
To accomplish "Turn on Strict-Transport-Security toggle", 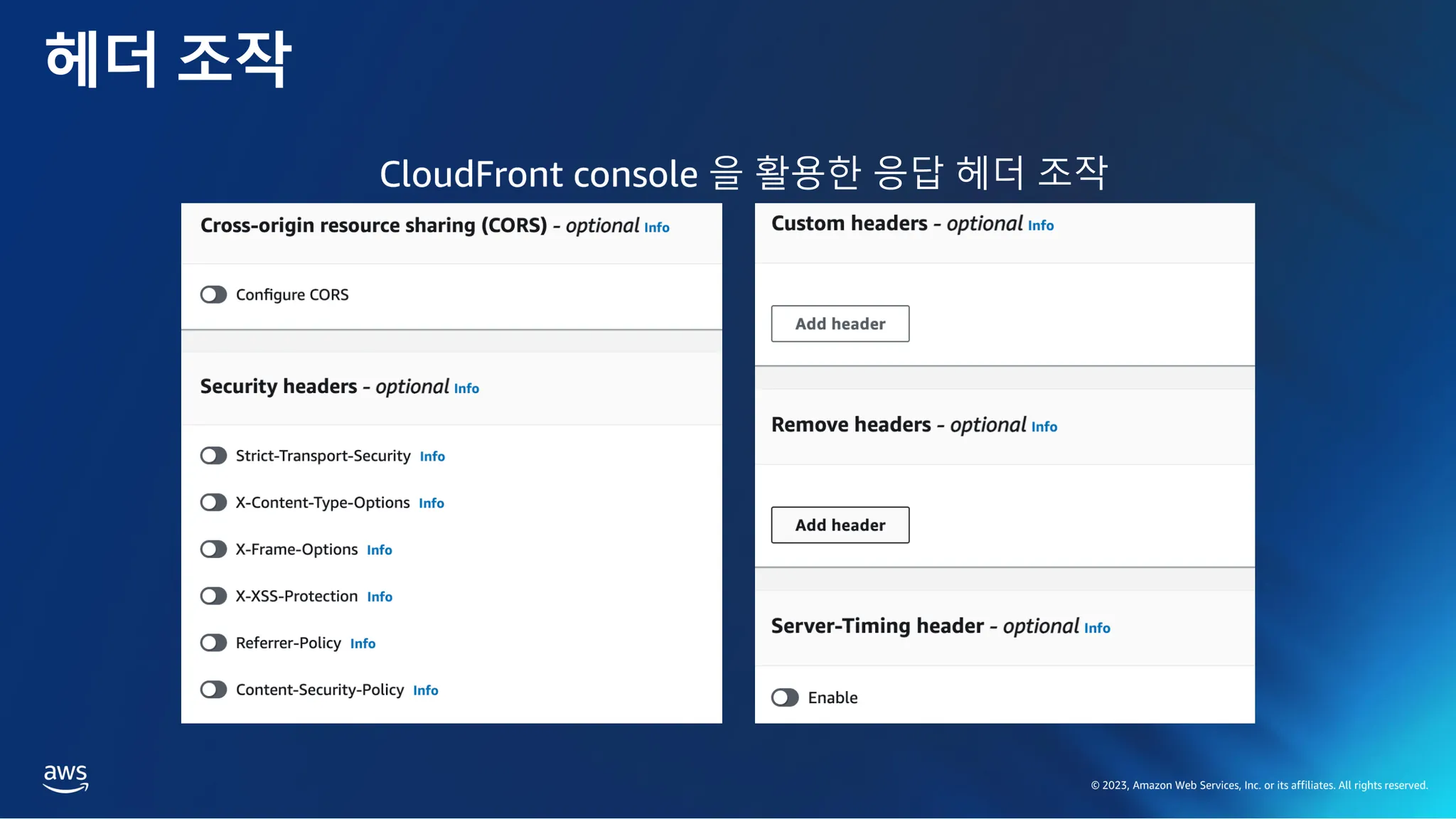I will click(x=213, y=456).
